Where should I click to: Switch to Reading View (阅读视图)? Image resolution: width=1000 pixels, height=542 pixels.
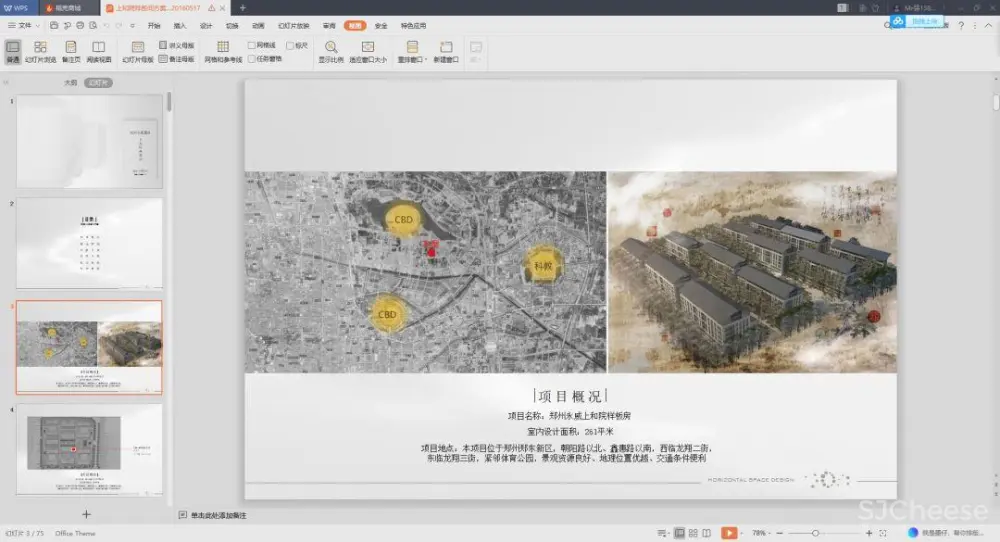99,51
